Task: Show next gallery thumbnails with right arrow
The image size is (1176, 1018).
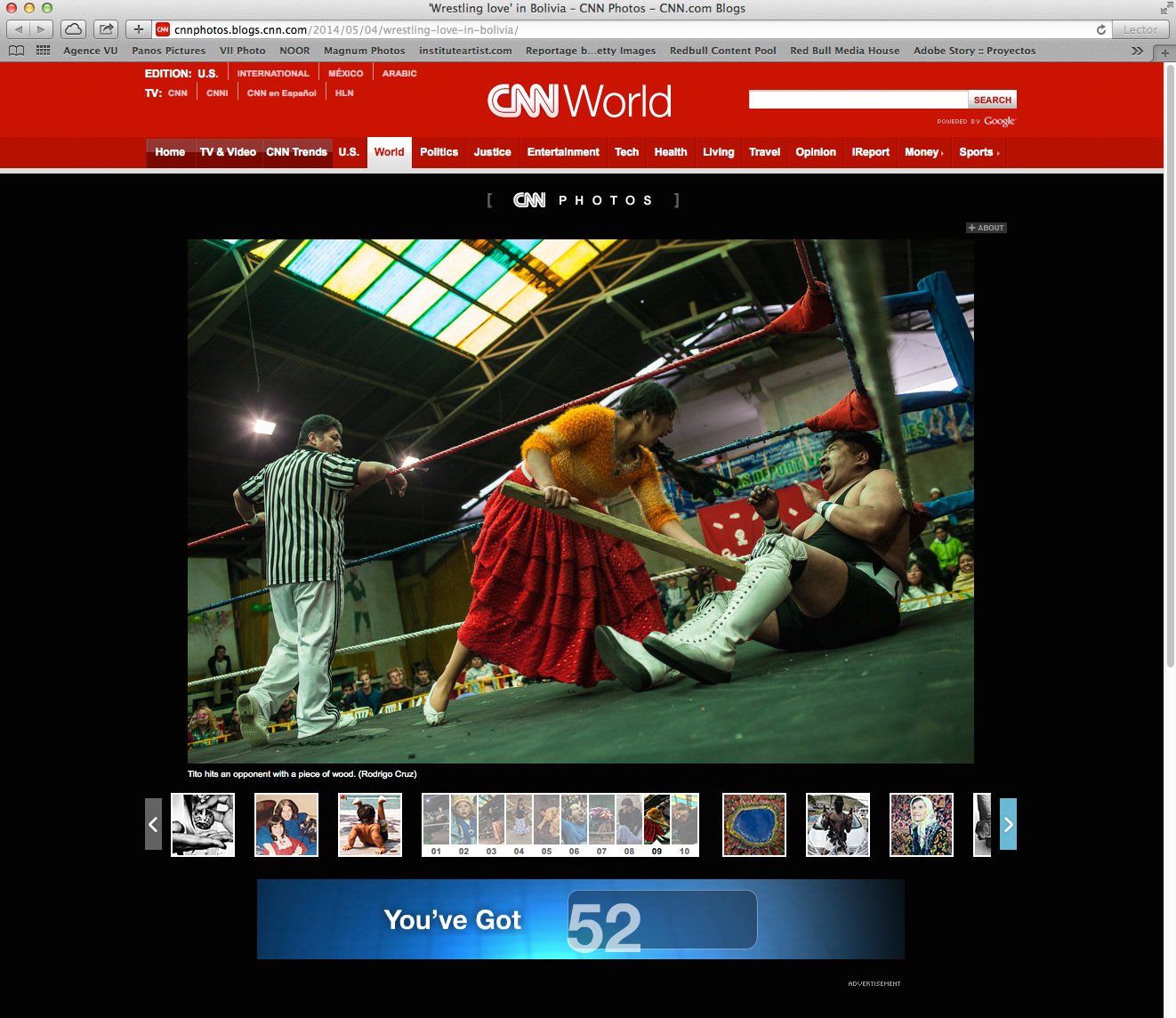Action: 1008,824
